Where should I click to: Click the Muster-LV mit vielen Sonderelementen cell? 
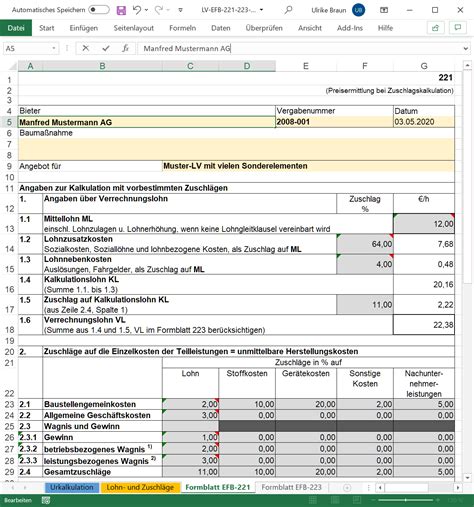(308, 166)
